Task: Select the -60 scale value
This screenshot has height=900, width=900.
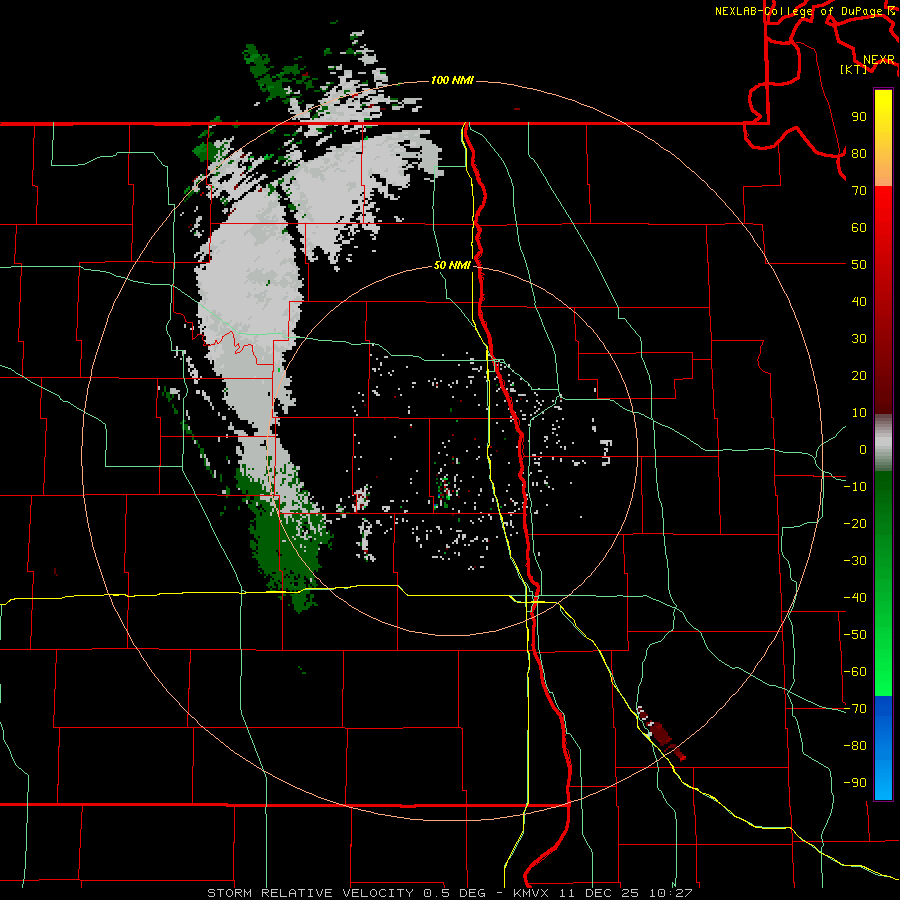Action: [x=855, y=672]
